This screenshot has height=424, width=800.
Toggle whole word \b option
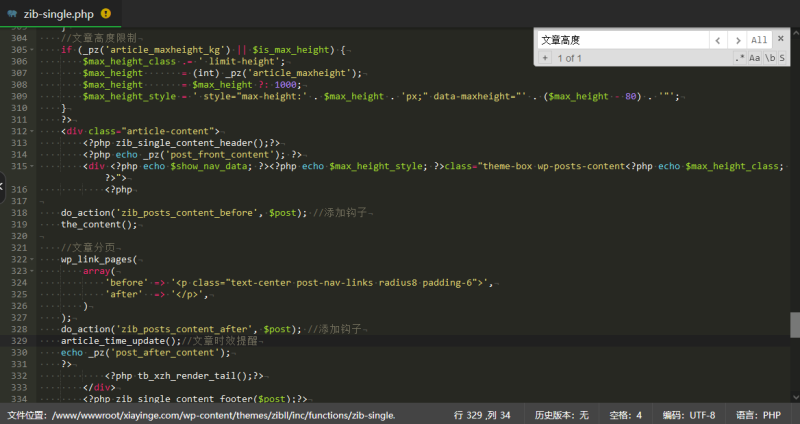click(770, 59)
